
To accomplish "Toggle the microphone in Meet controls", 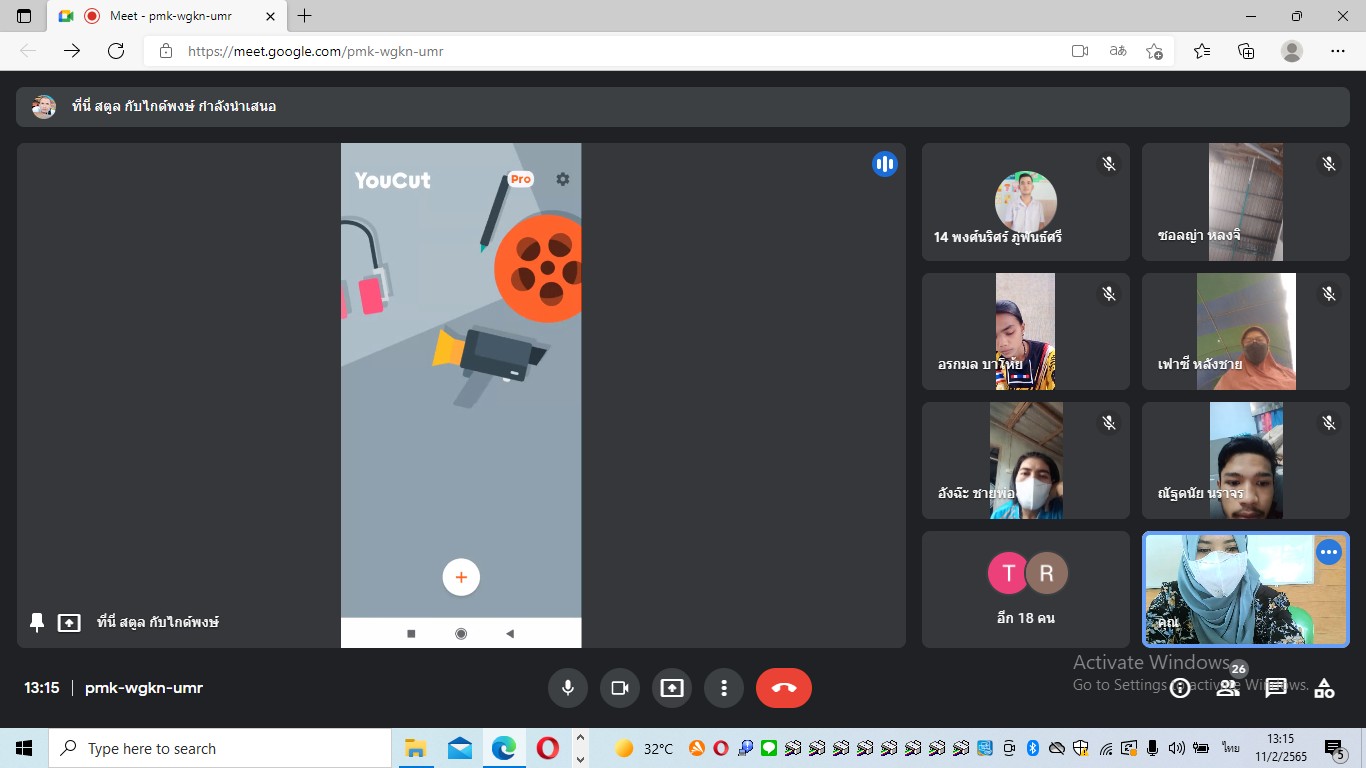I will [x=567, y=688].
